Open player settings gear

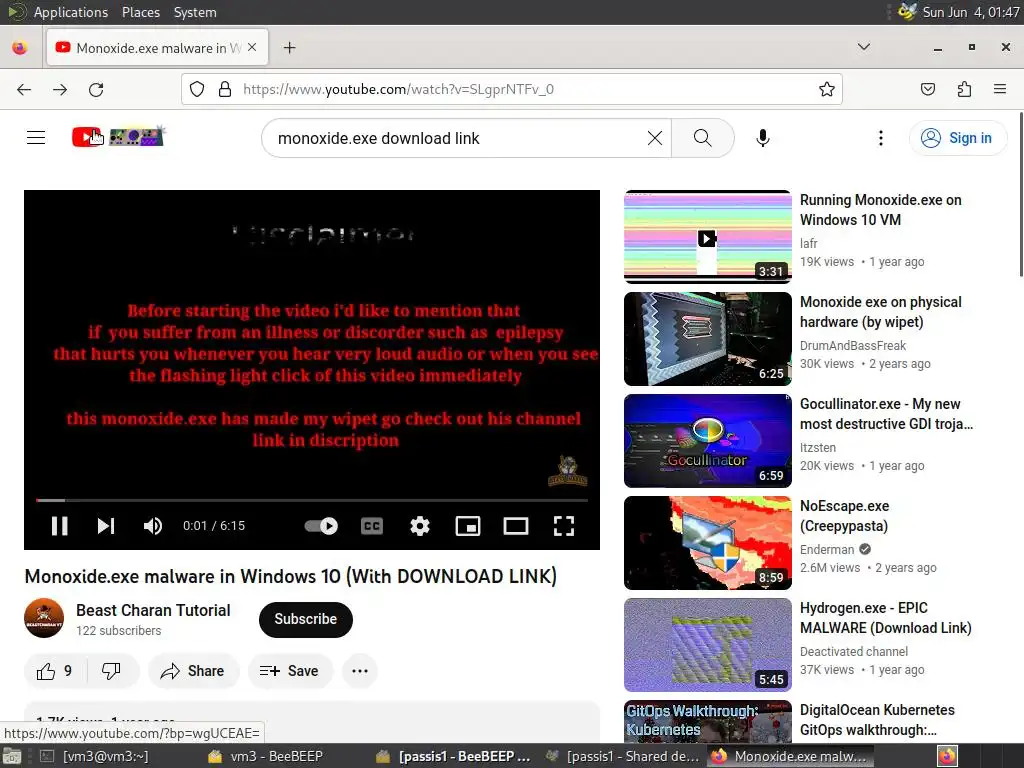pos(420,526)
